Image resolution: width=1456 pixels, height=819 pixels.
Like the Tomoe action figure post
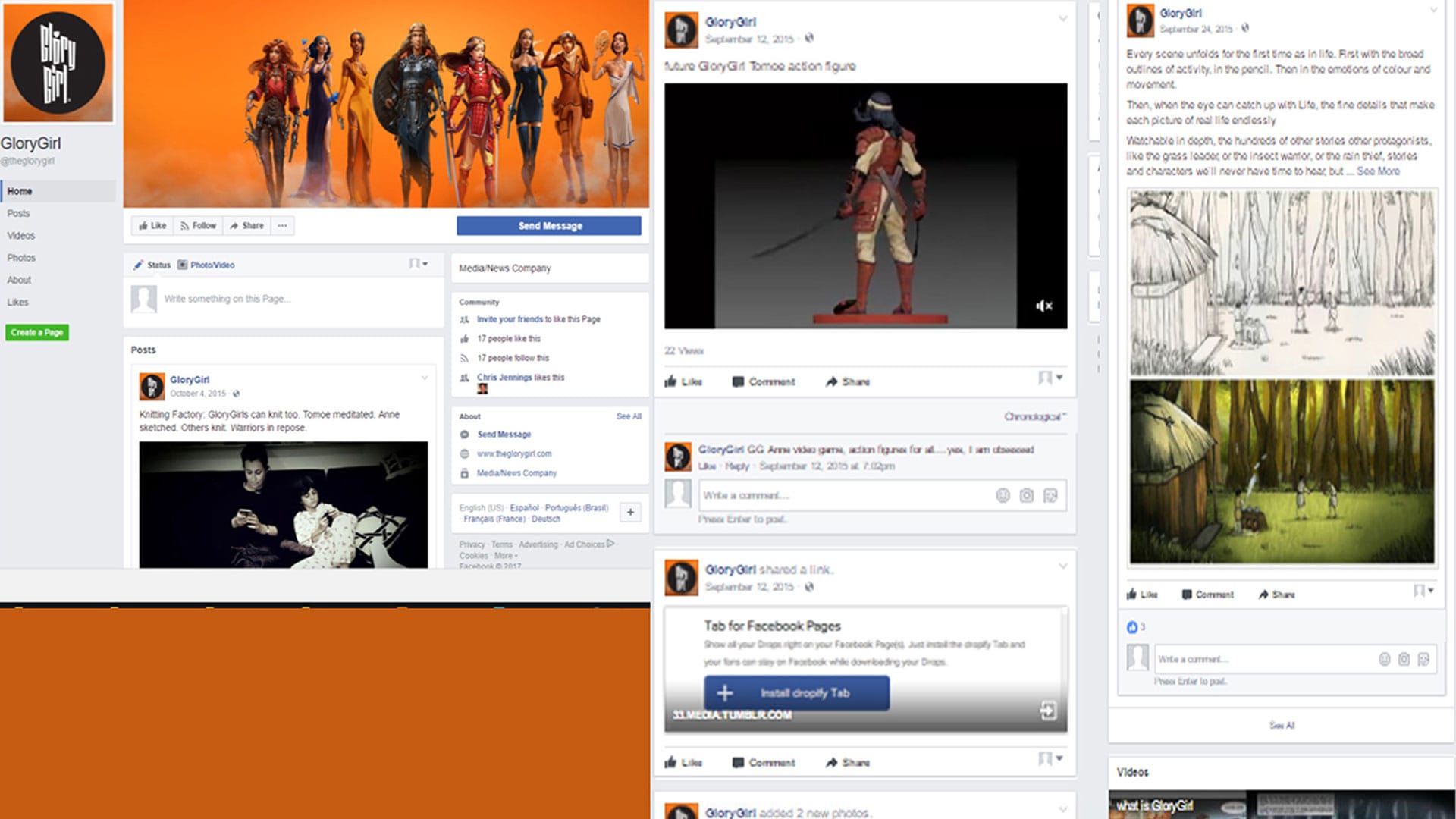point(683,381)
